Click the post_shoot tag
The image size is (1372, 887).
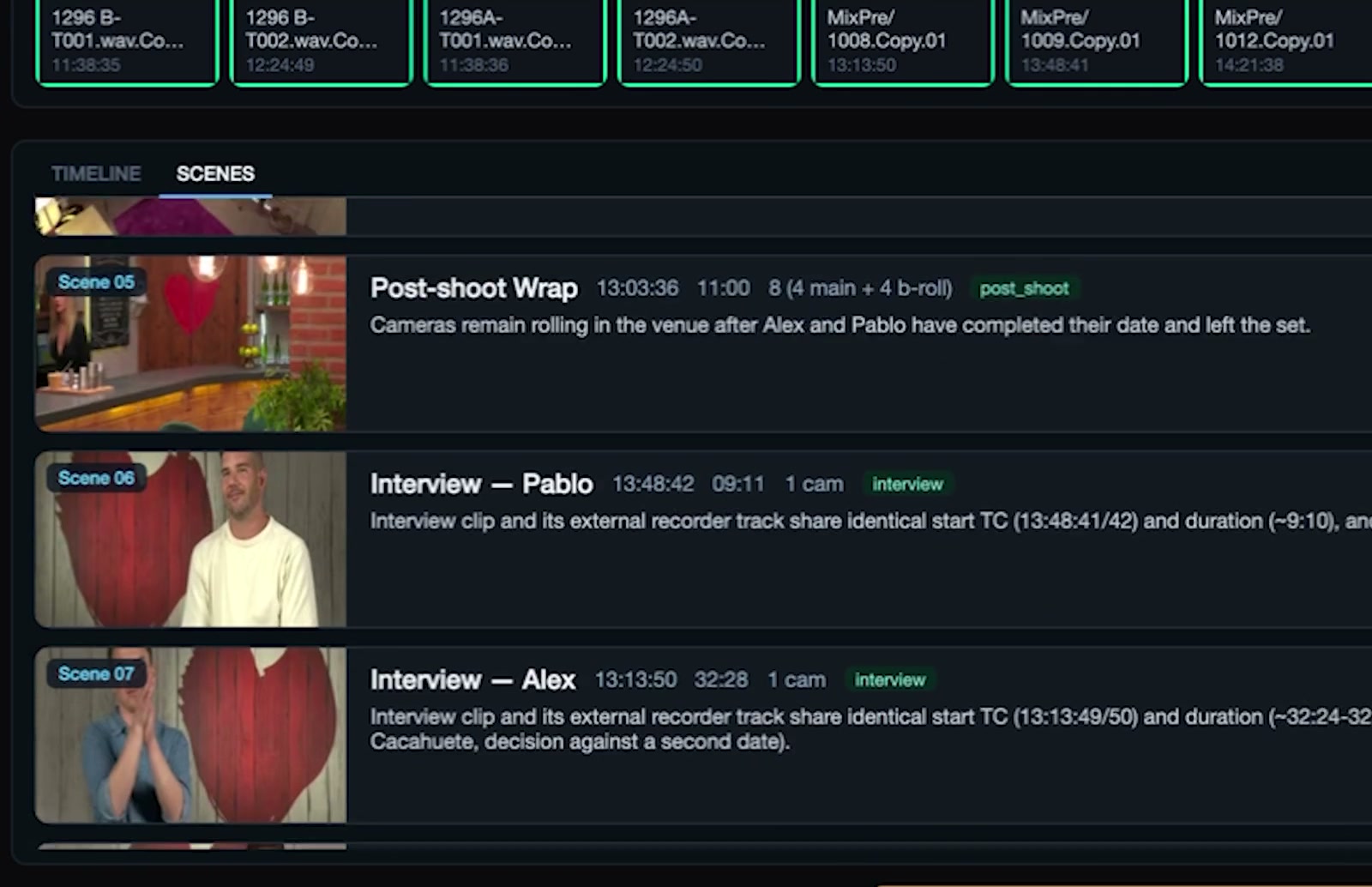click(1025, 288)
